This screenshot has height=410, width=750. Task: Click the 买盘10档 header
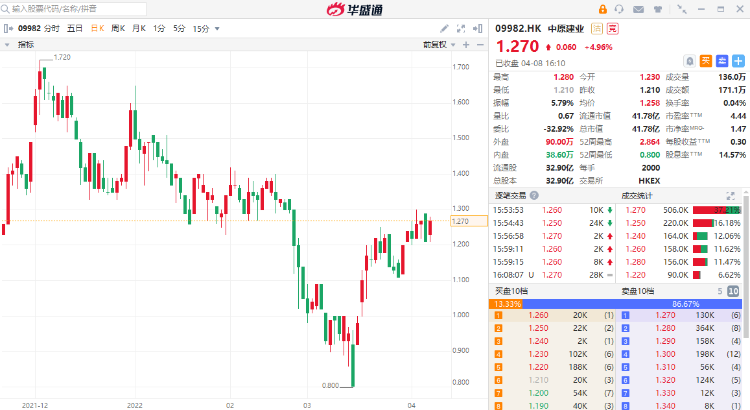[x=511, y=291]
